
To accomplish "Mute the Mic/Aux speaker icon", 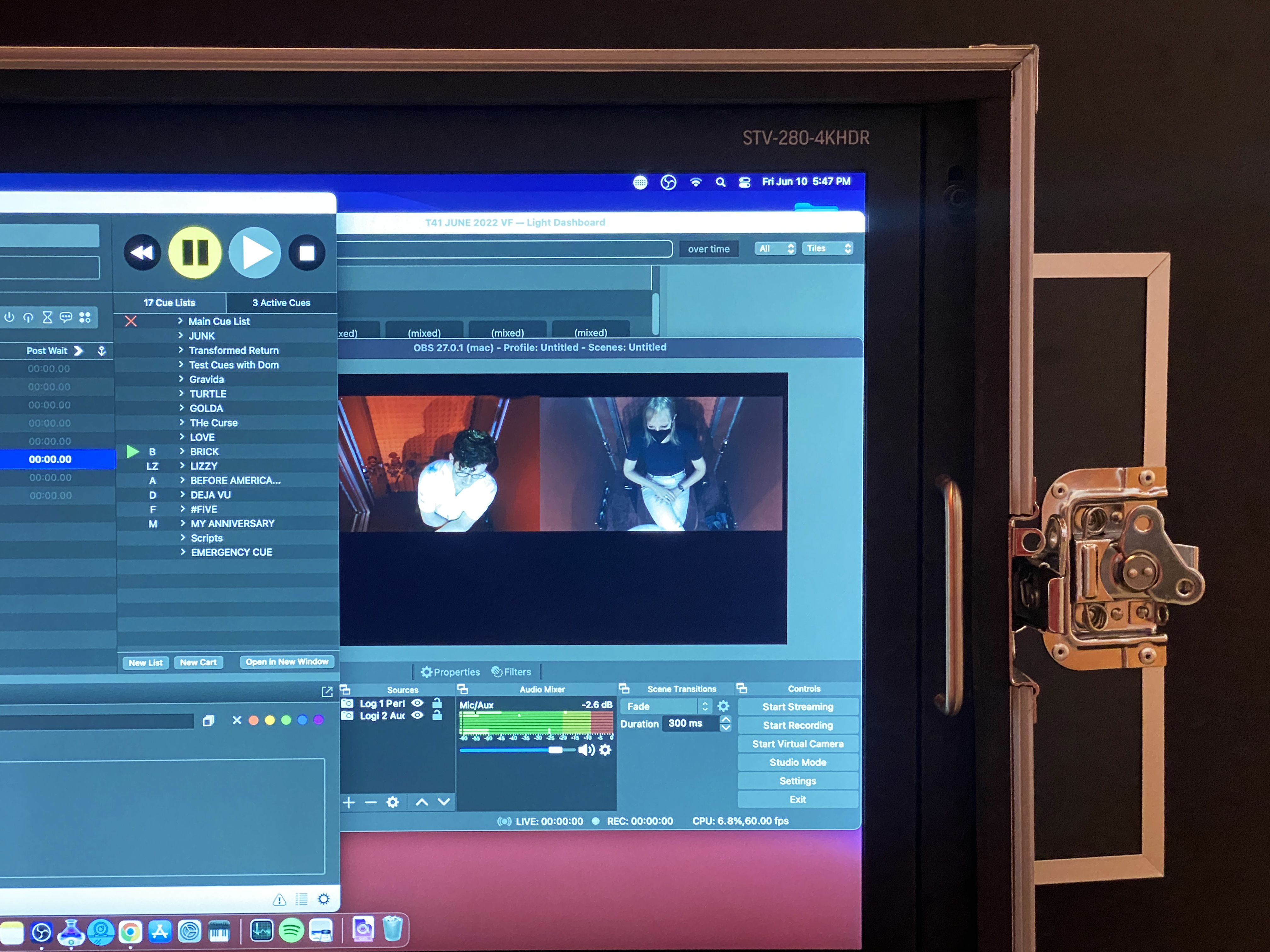I will [x=586, y=750].
